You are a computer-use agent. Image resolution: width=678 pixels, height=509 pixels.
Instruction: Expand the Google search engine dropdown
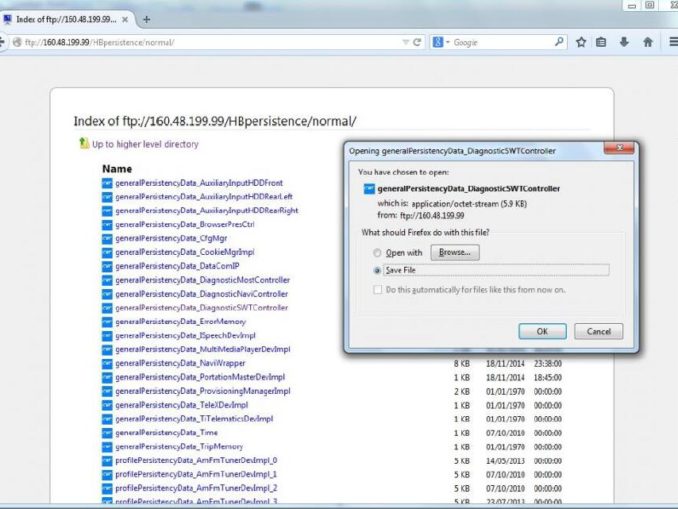coord(441,43)
